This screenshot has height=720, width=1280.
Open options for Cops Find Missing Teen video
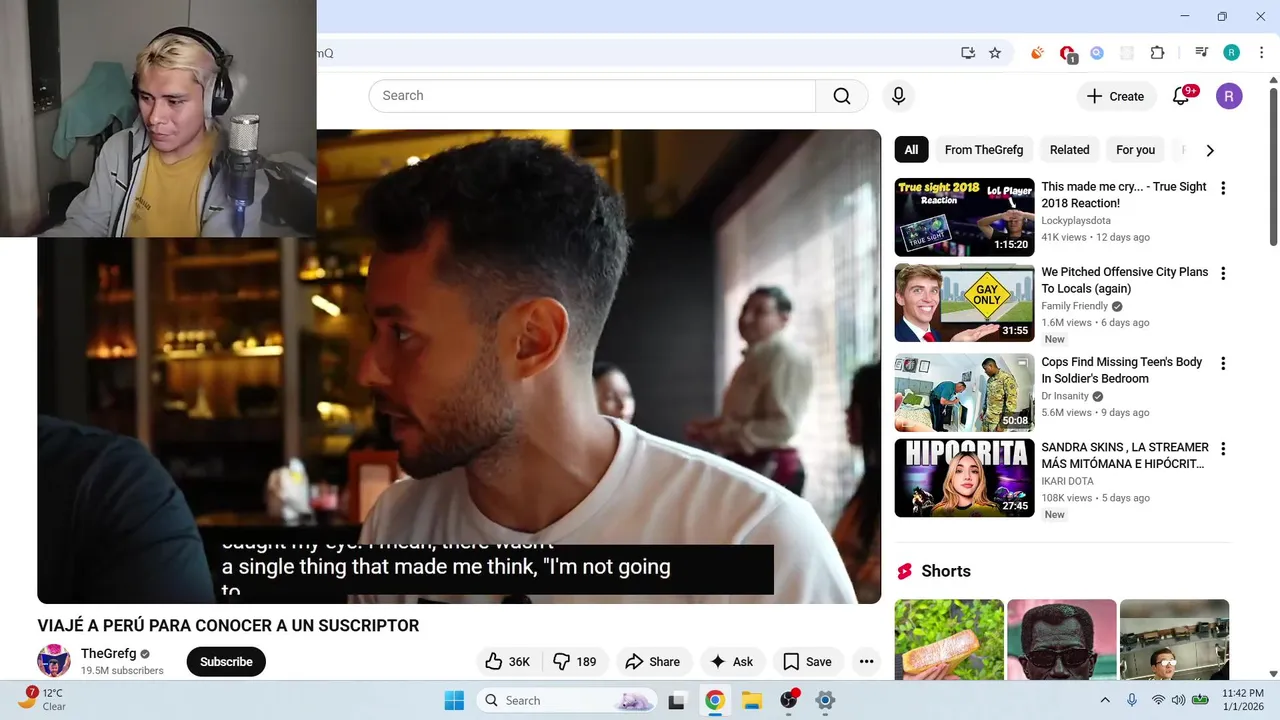[1222, 363]
